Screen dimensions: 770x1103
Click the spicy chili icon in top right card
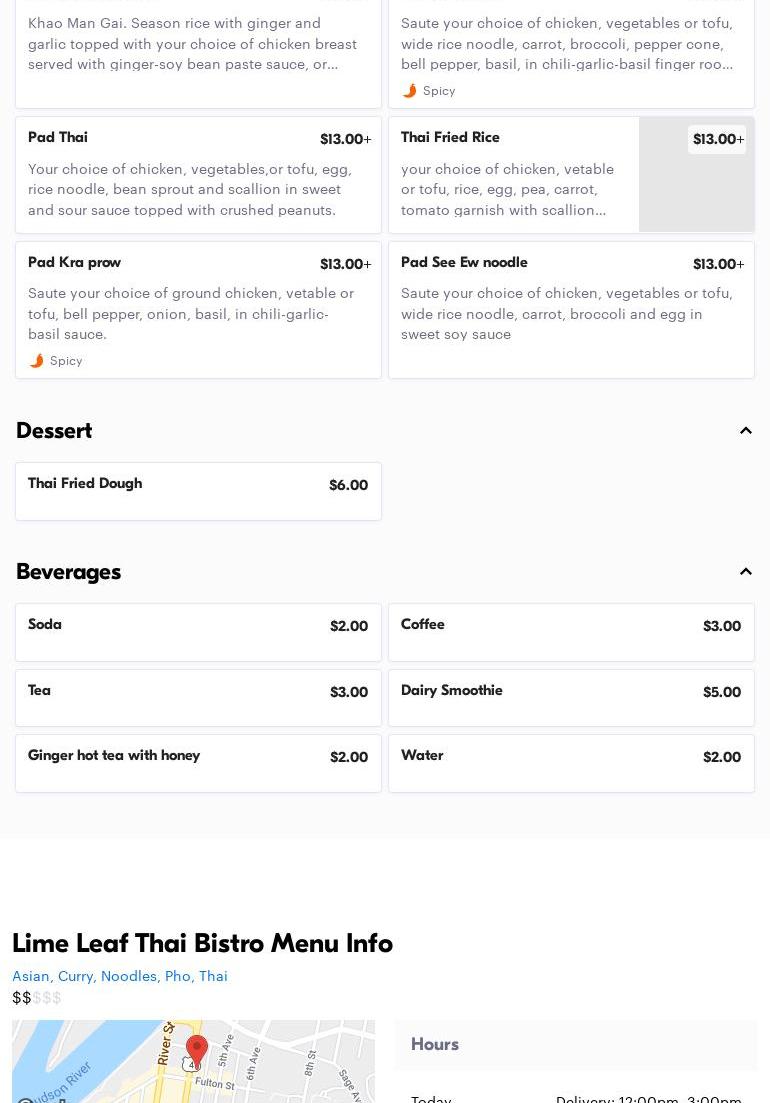pyautogui.click(x=409, y=91)
